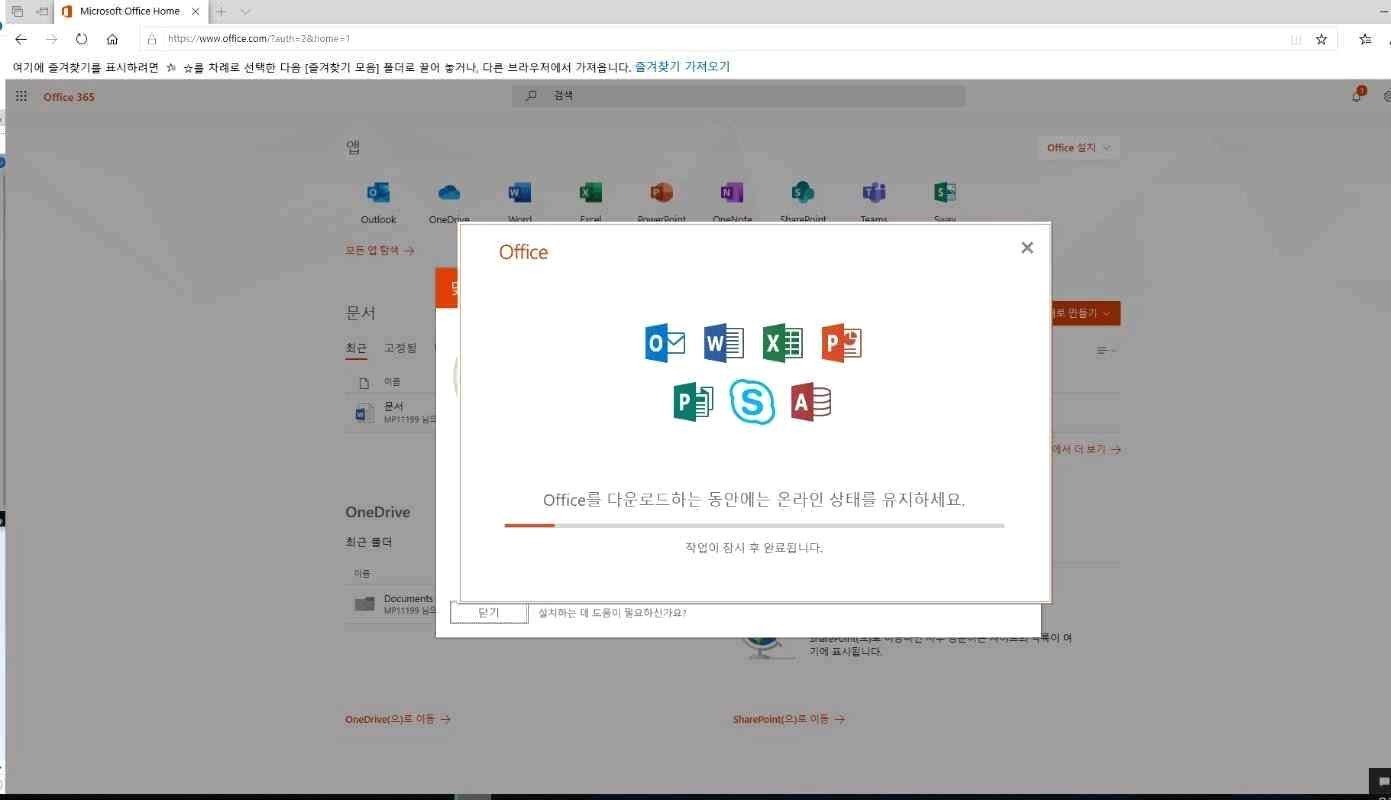Click the Publisher logo in the installer dialog
Image resolution: width=1391 pixels, height=800 pixels.
coord(693,402)
